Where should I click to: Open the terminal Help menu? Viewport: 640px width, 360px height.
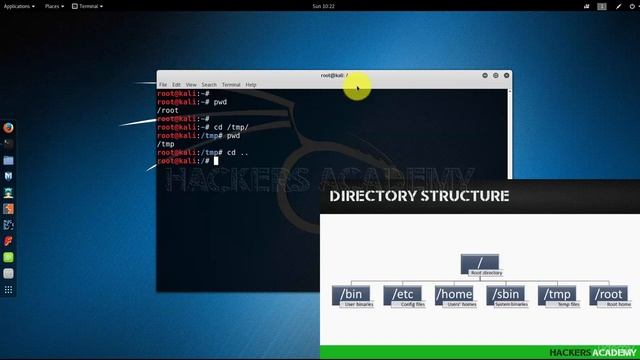point(251,84)
